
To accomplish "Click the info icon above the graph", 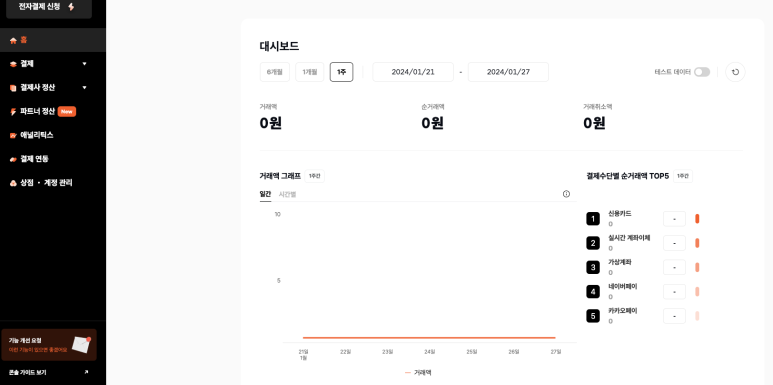I will tap(566, 194).
